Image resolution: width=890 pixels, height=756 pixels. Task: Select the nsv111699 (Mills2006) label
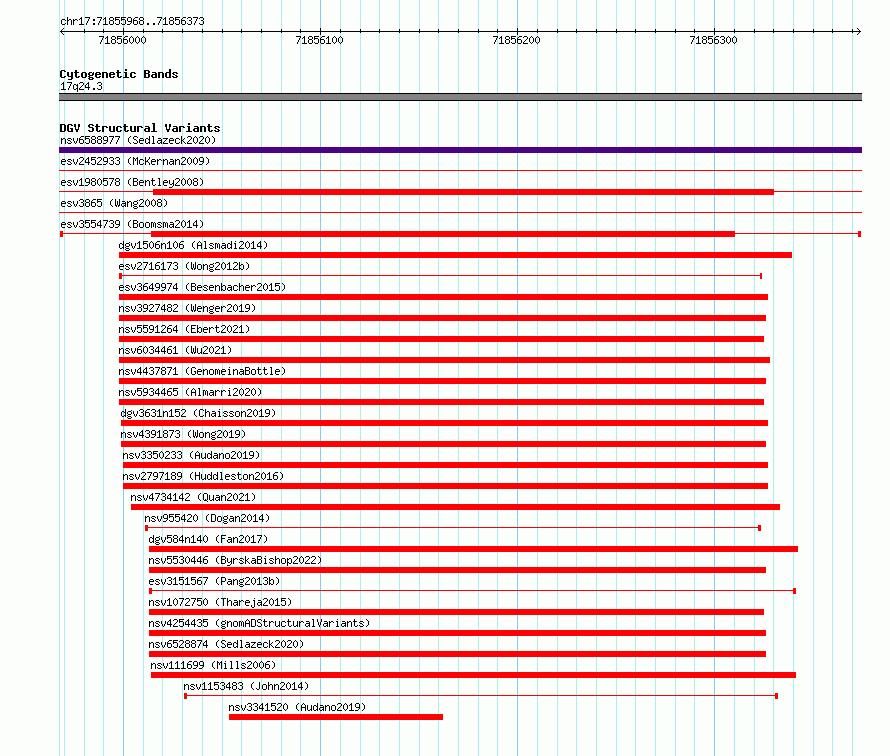213,665
